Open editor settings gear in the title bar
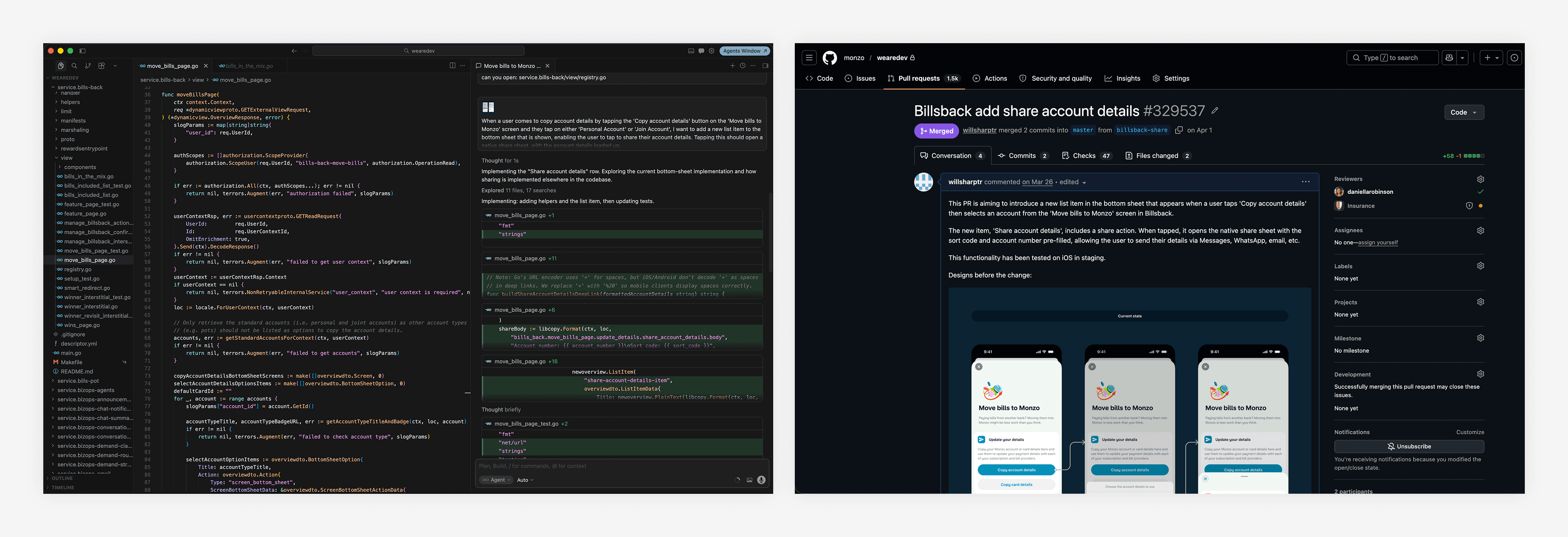Viewport: 1568px width, 537px height. pos(711,51)
